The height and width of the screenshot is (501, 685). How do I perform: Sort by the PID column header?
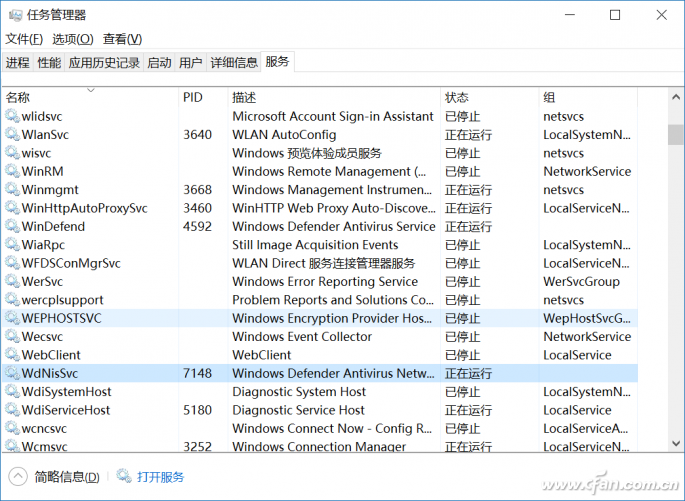203,97
